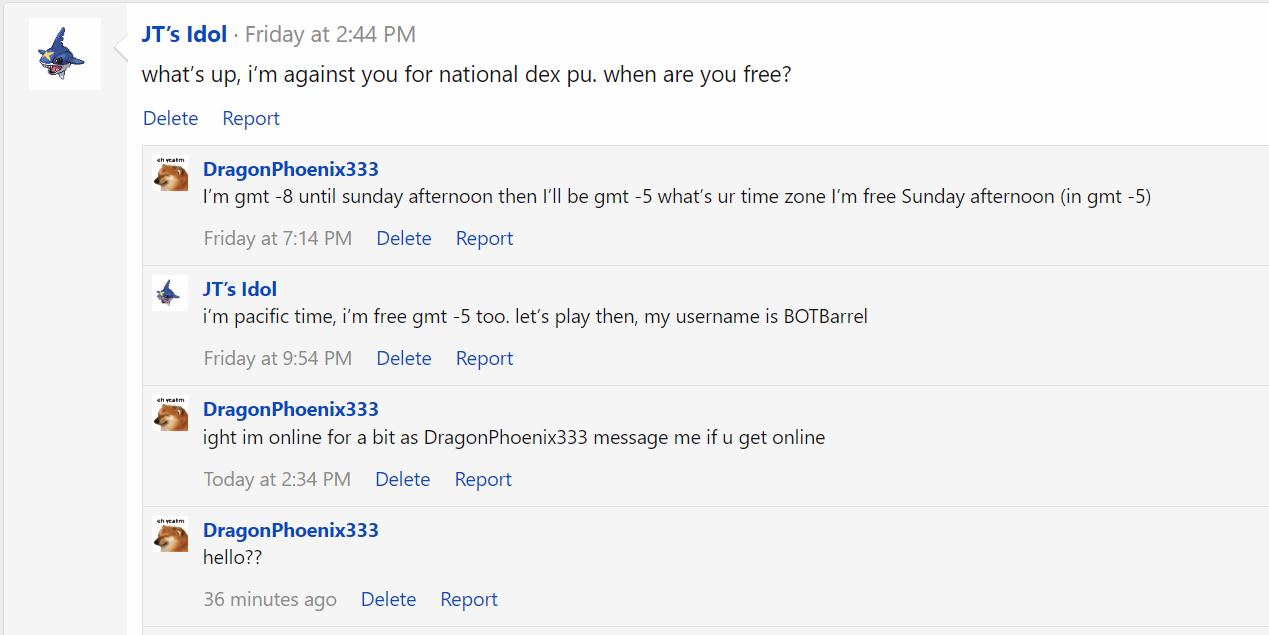Report the comment posted Friday at 7:14 PM
Screen dimensions: 1269x635
pos(484,238)
